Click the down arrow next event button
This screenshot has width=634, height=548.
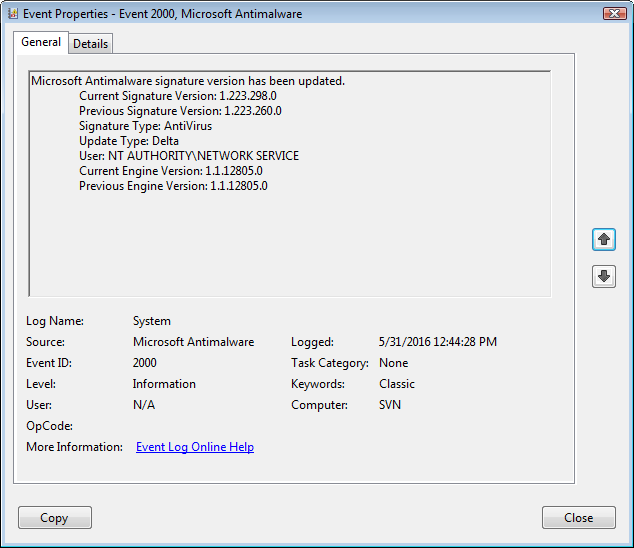pos(604,277)
